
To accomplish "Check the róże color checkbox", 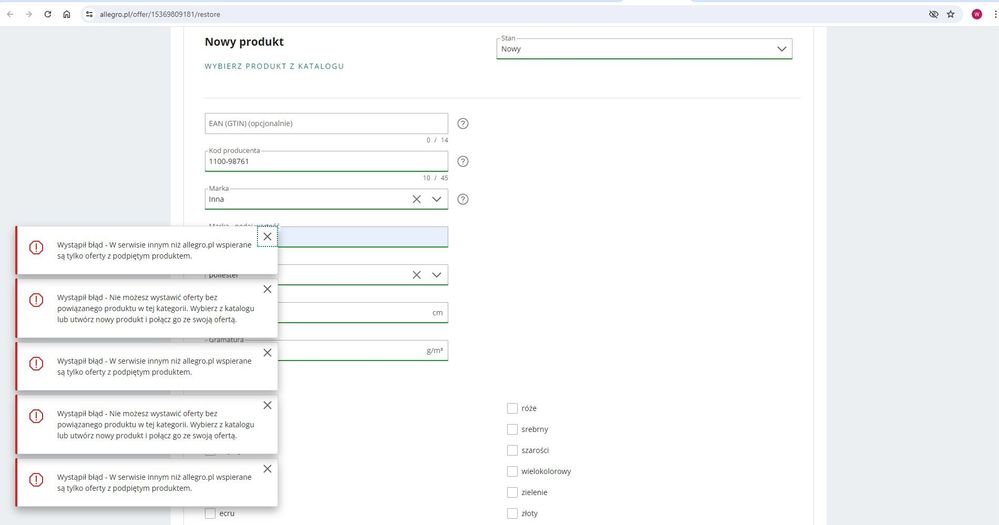I will [512, 408].
